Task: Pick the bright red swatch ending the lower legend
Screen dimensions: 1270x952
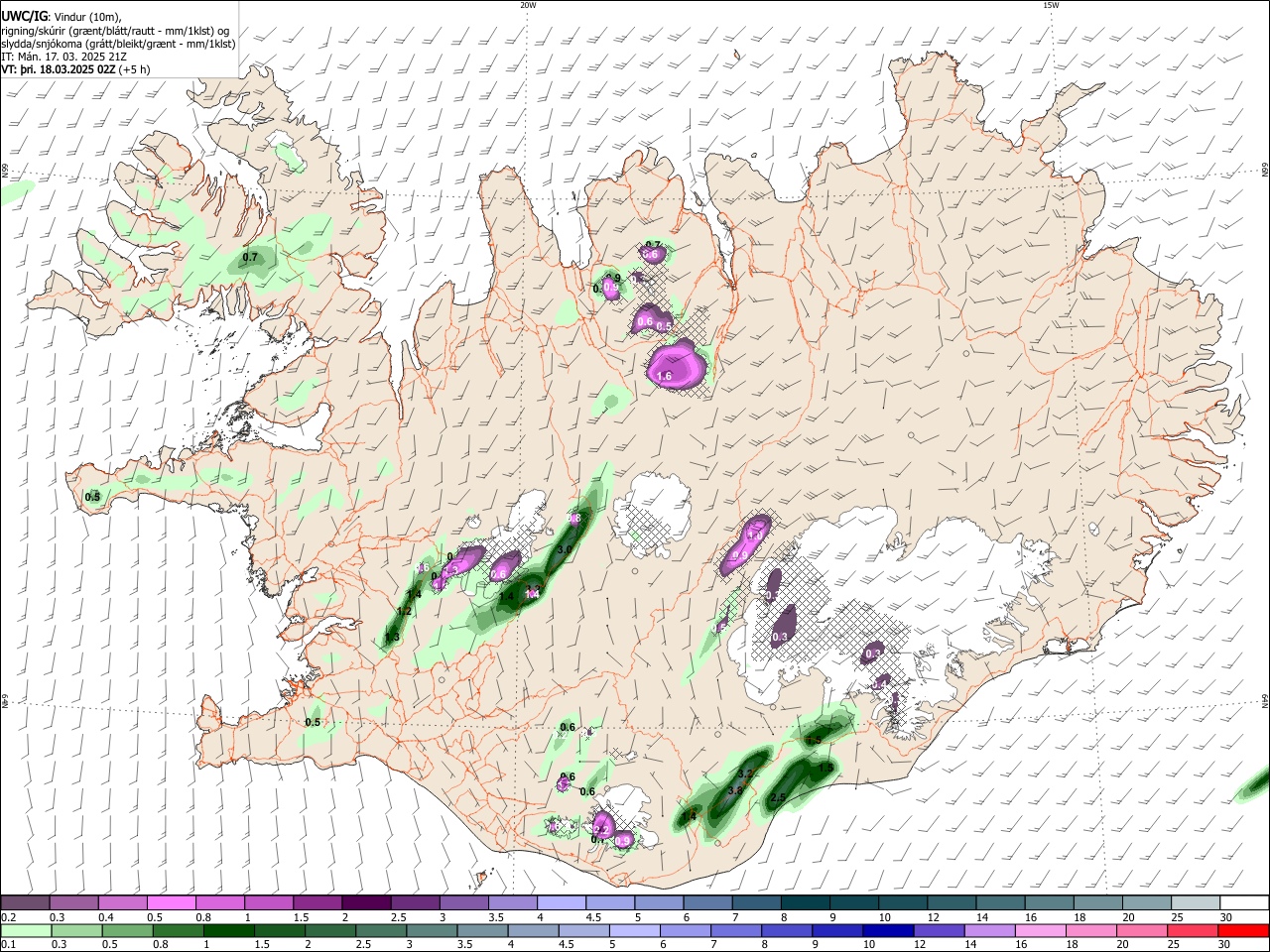Action: (1243, 930)
